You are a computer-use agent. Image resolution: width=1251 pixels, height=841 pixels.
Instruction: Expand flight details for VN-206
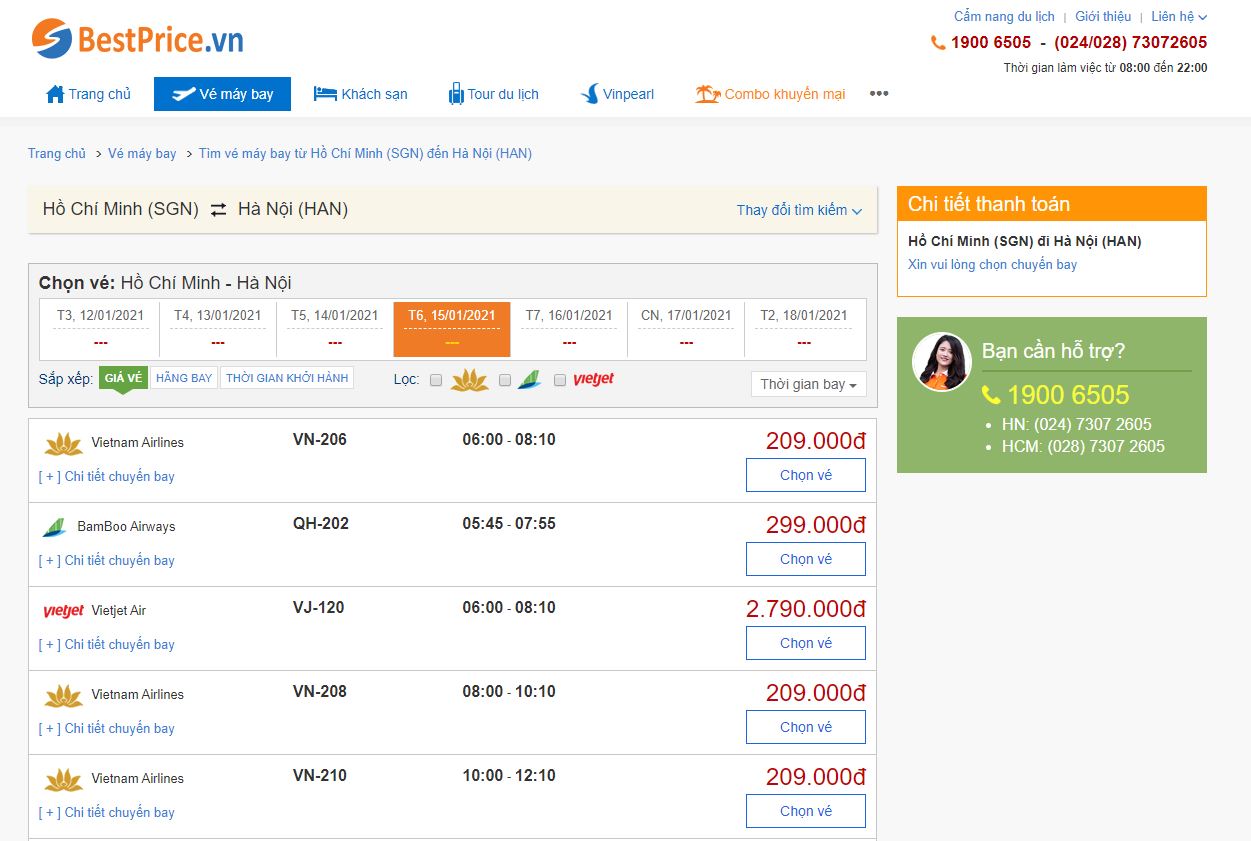[x=107, y=477]
